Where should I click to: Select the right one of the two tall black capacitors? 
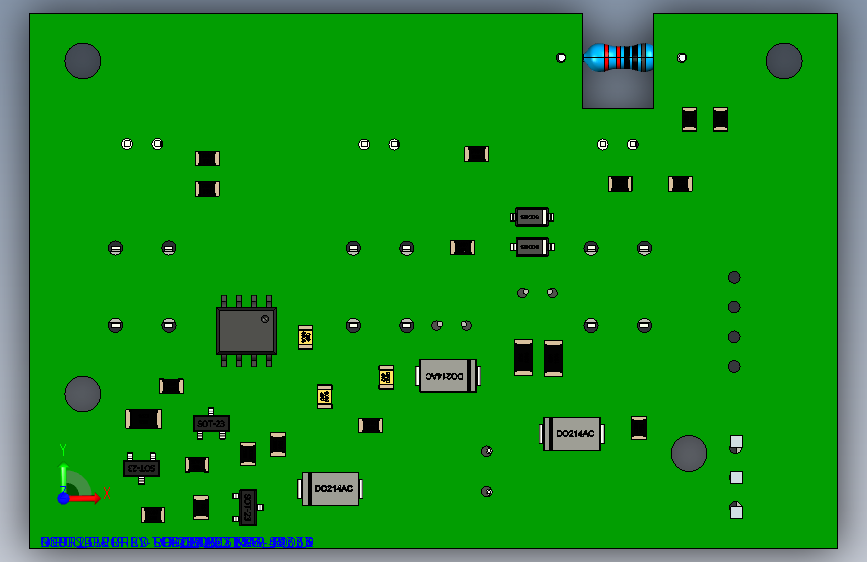(x=553, y=358)
